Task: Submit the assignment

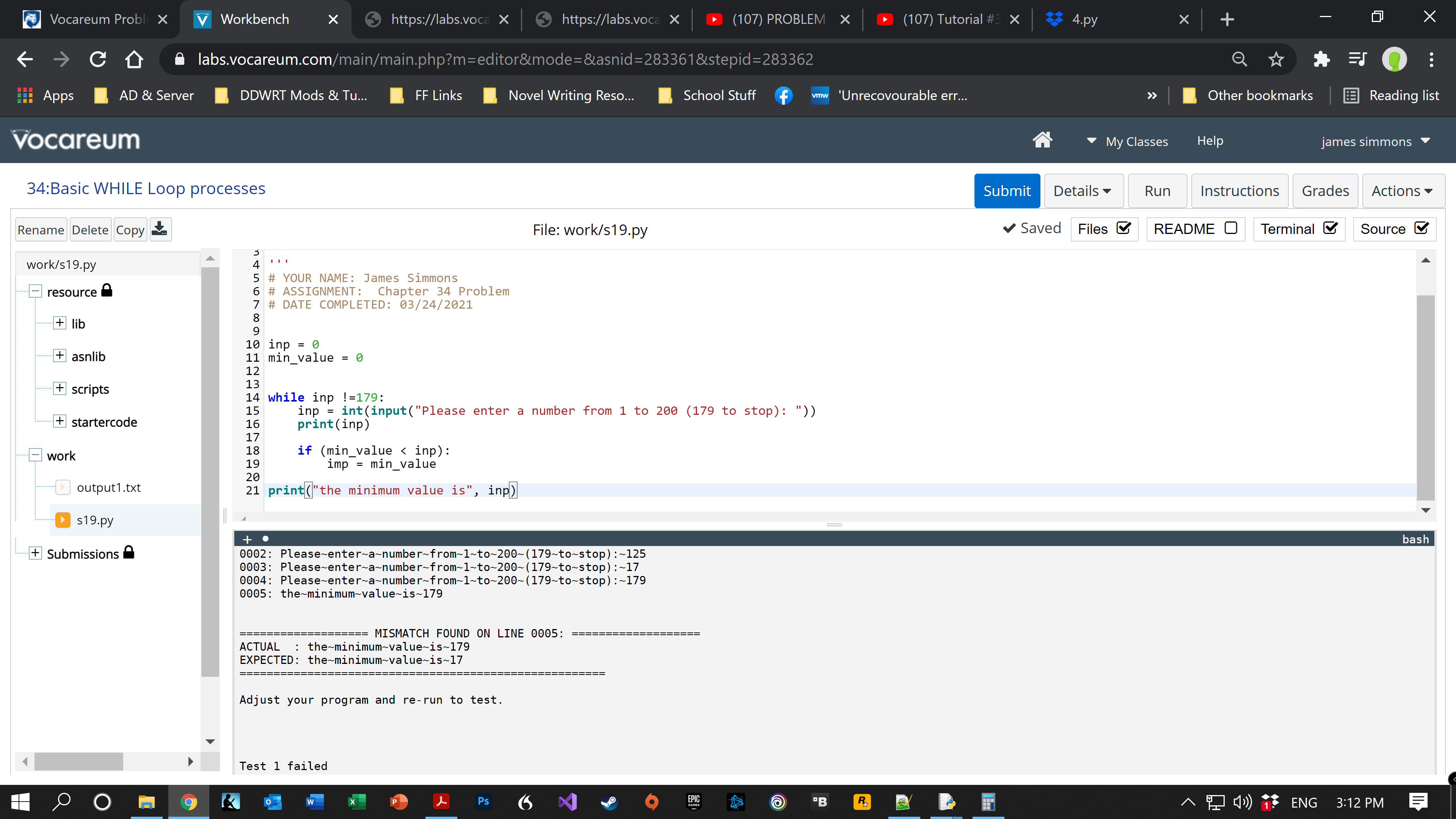Action: tap(1007, 191)
